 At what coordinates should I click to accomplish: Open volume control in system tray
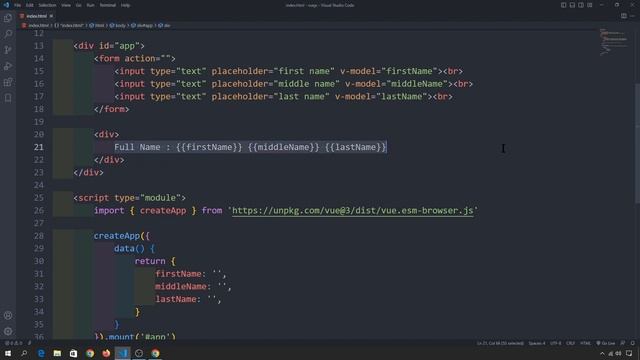[x=618, y=354]
